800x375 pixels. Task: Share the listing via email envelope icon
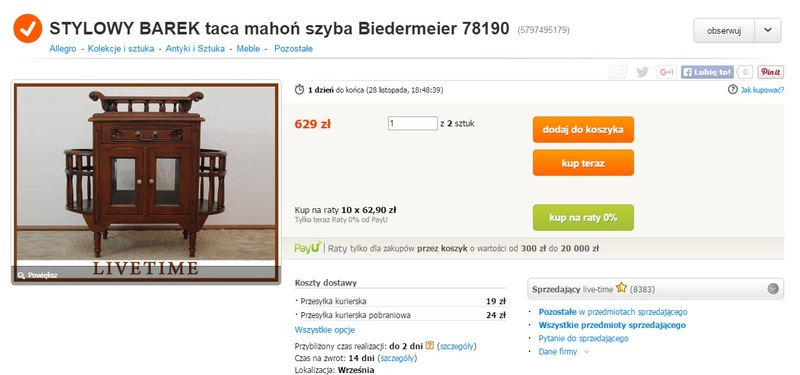tap(618, 72)
